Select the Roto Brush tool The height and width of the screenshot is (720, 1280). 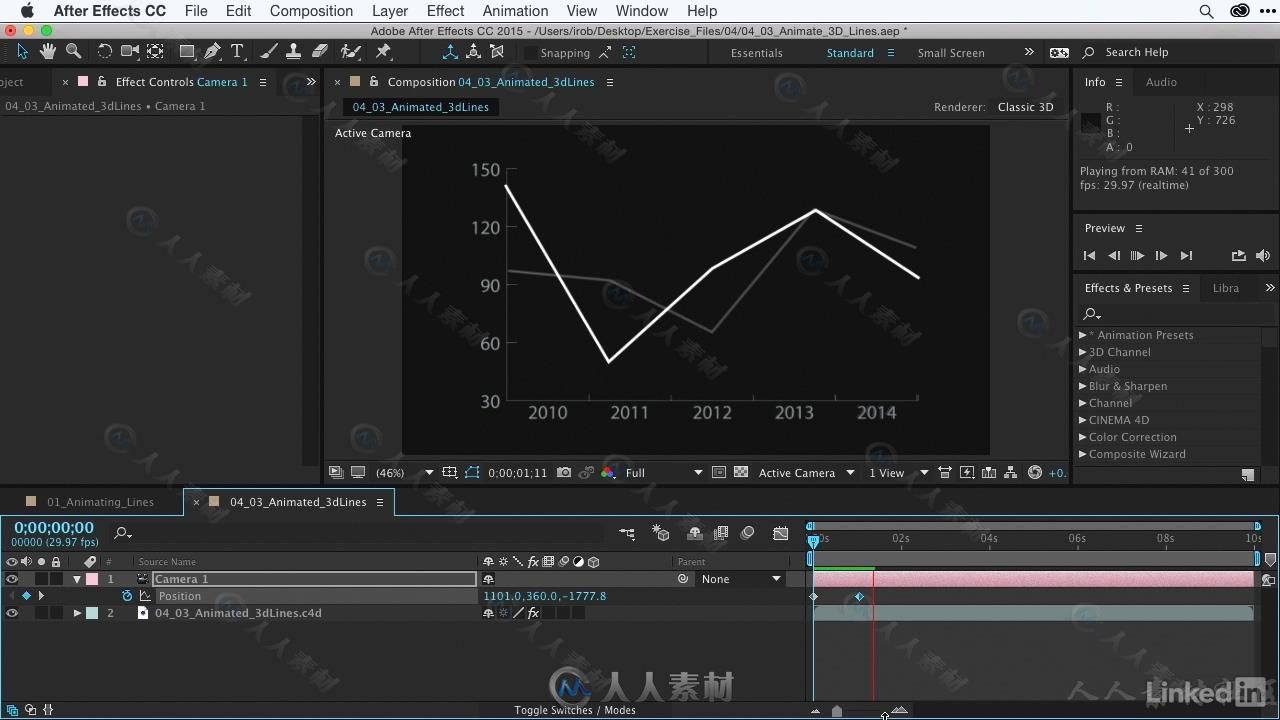350,51
